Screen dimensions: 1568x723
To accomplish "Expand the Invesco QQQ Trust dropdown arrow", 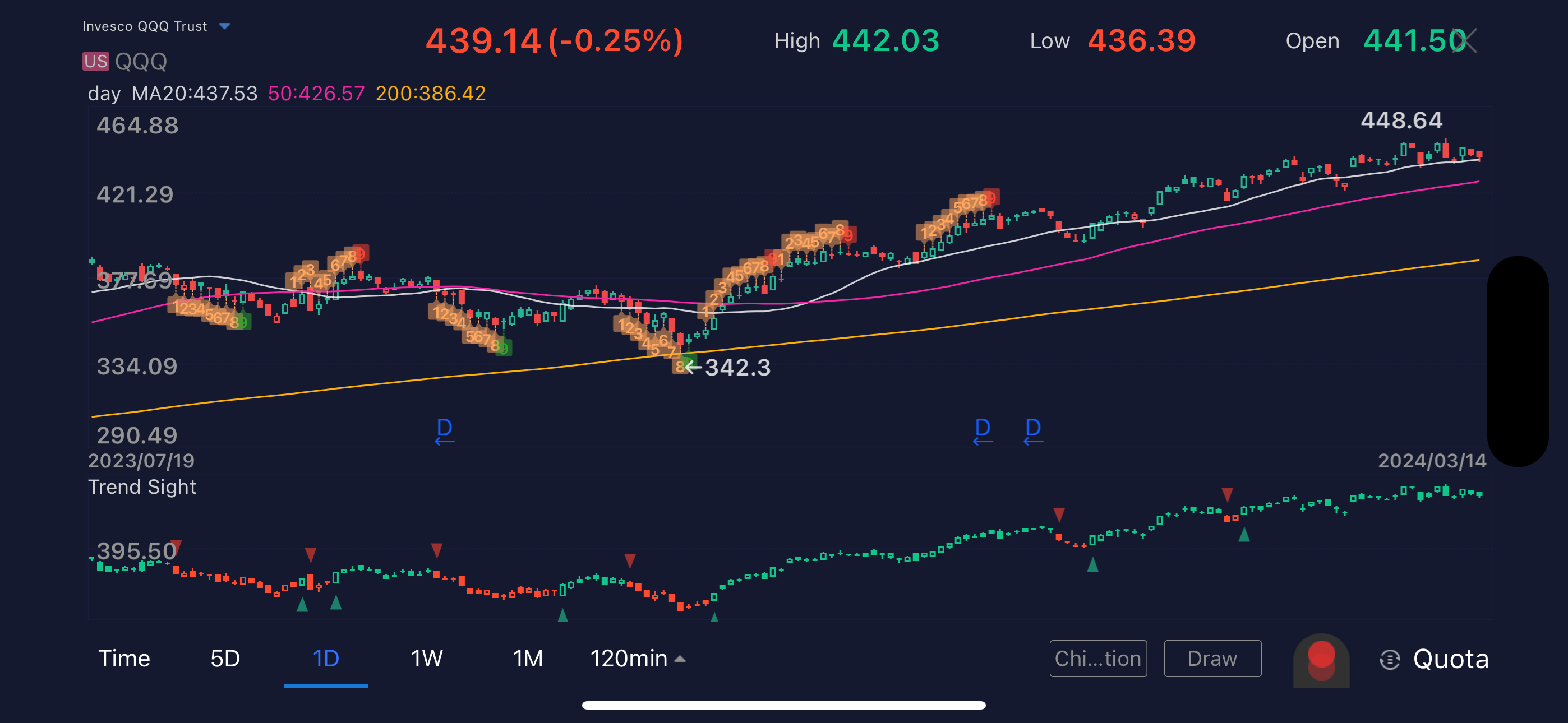I will (224, 26).
